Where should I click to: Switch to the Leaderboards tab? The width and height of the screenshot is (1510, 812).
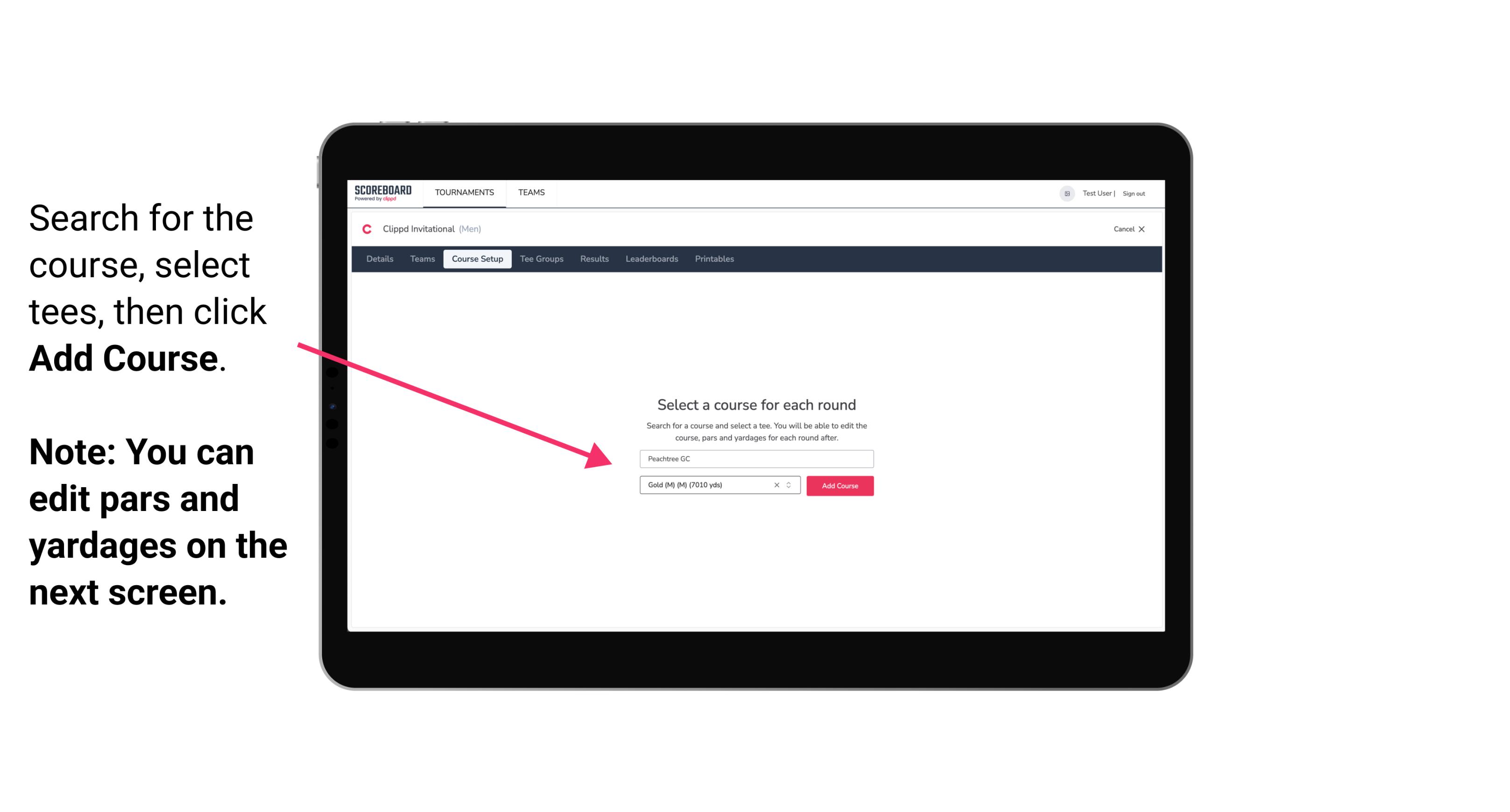pos(652,259)
